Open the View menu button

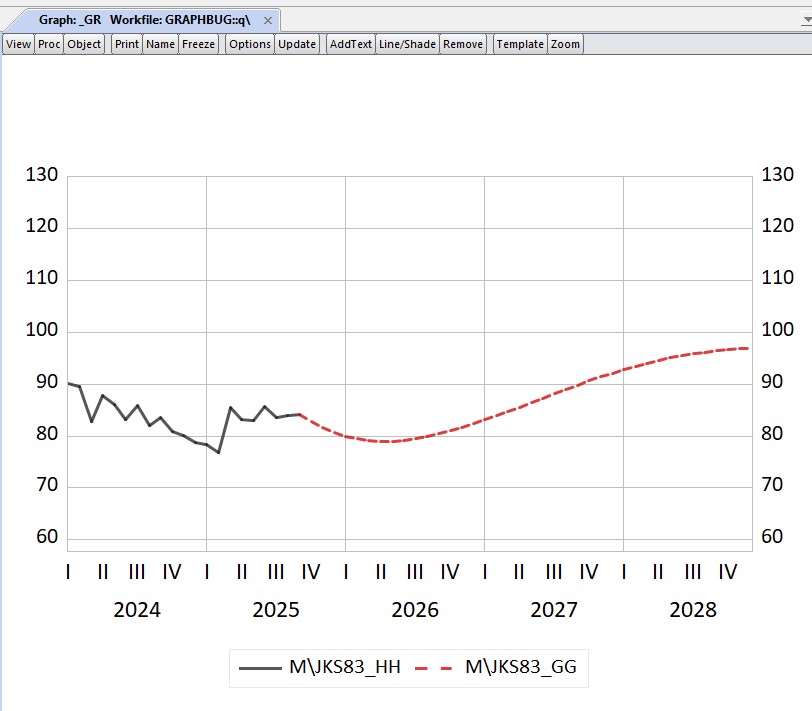tap(18, 44)
